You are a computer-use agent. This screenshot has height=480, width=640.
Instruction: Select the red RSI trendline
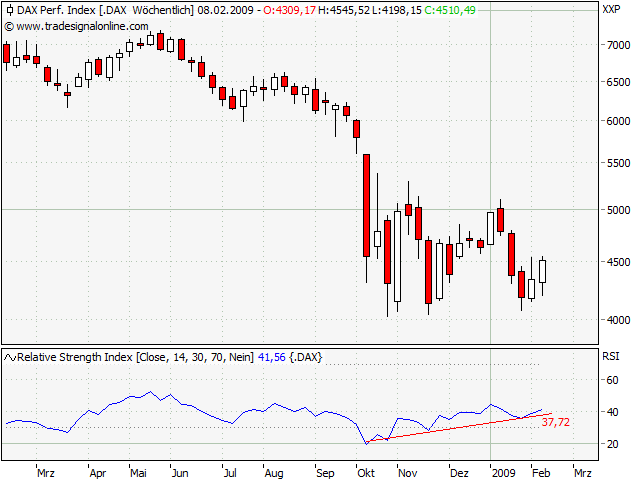click(460, 427)
